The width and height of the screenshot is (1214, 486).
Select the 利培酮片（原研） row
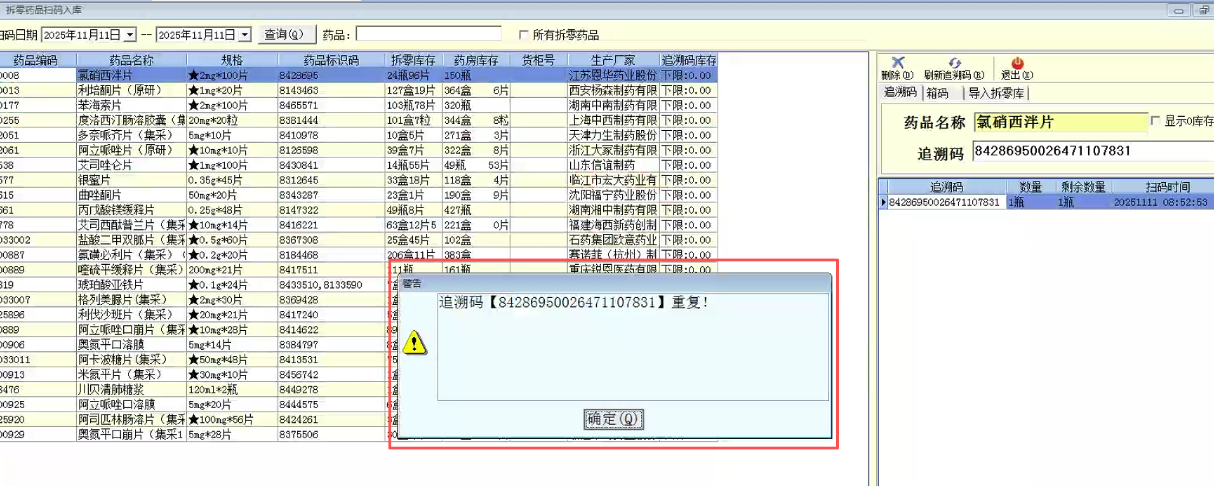359,90
